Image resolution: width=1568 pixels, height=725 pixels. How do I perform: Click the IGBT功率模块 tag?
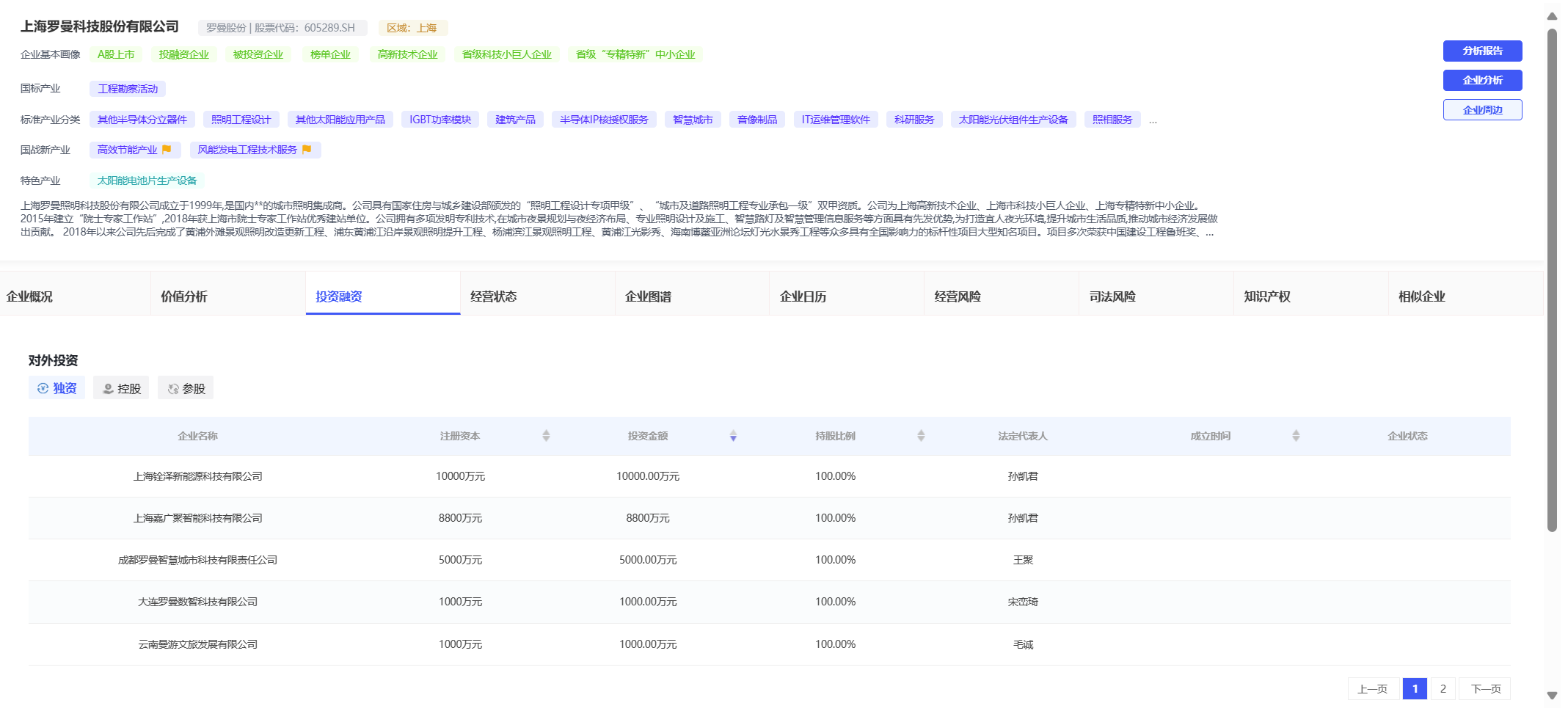click(440, 120)
